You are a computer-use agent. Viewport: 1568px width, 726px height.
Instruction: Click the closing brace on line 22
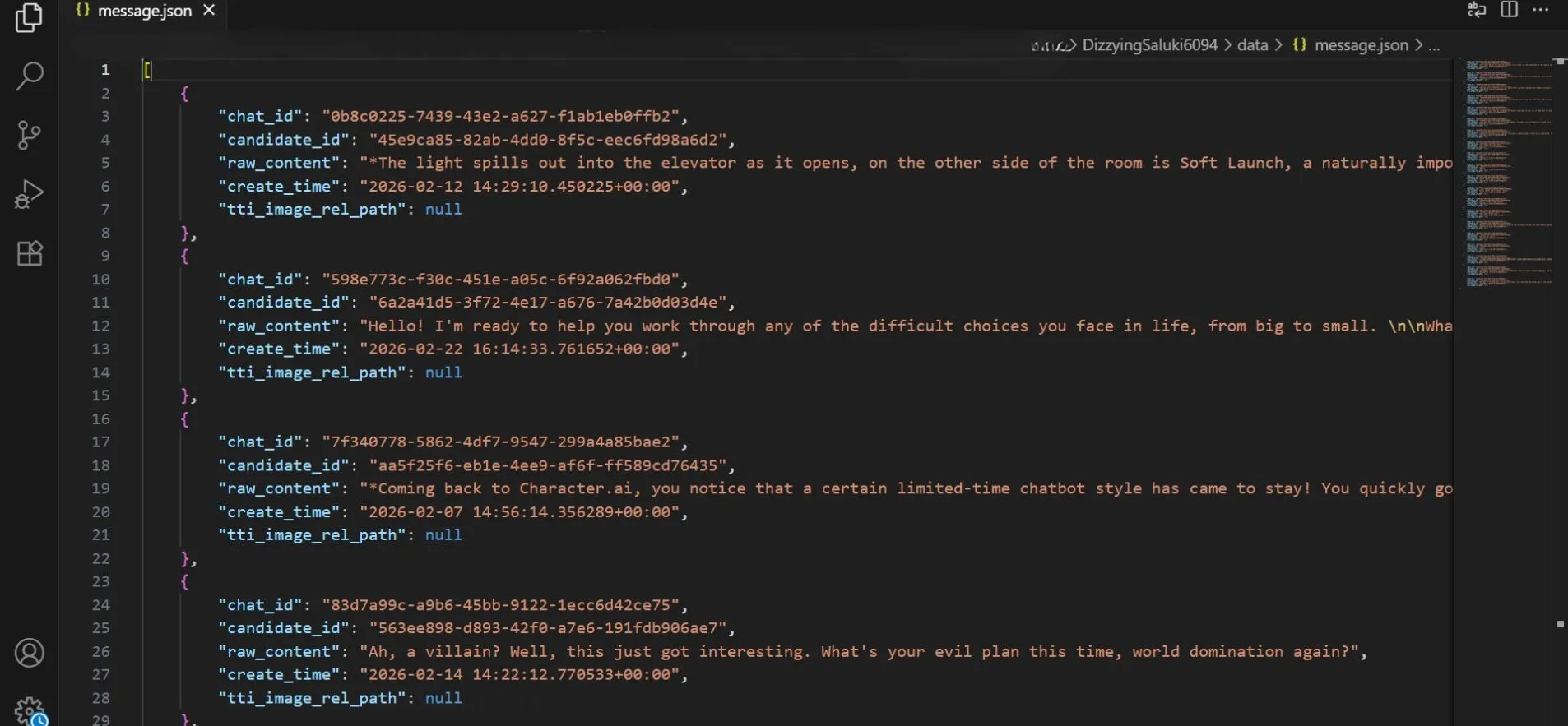(184, 558)
